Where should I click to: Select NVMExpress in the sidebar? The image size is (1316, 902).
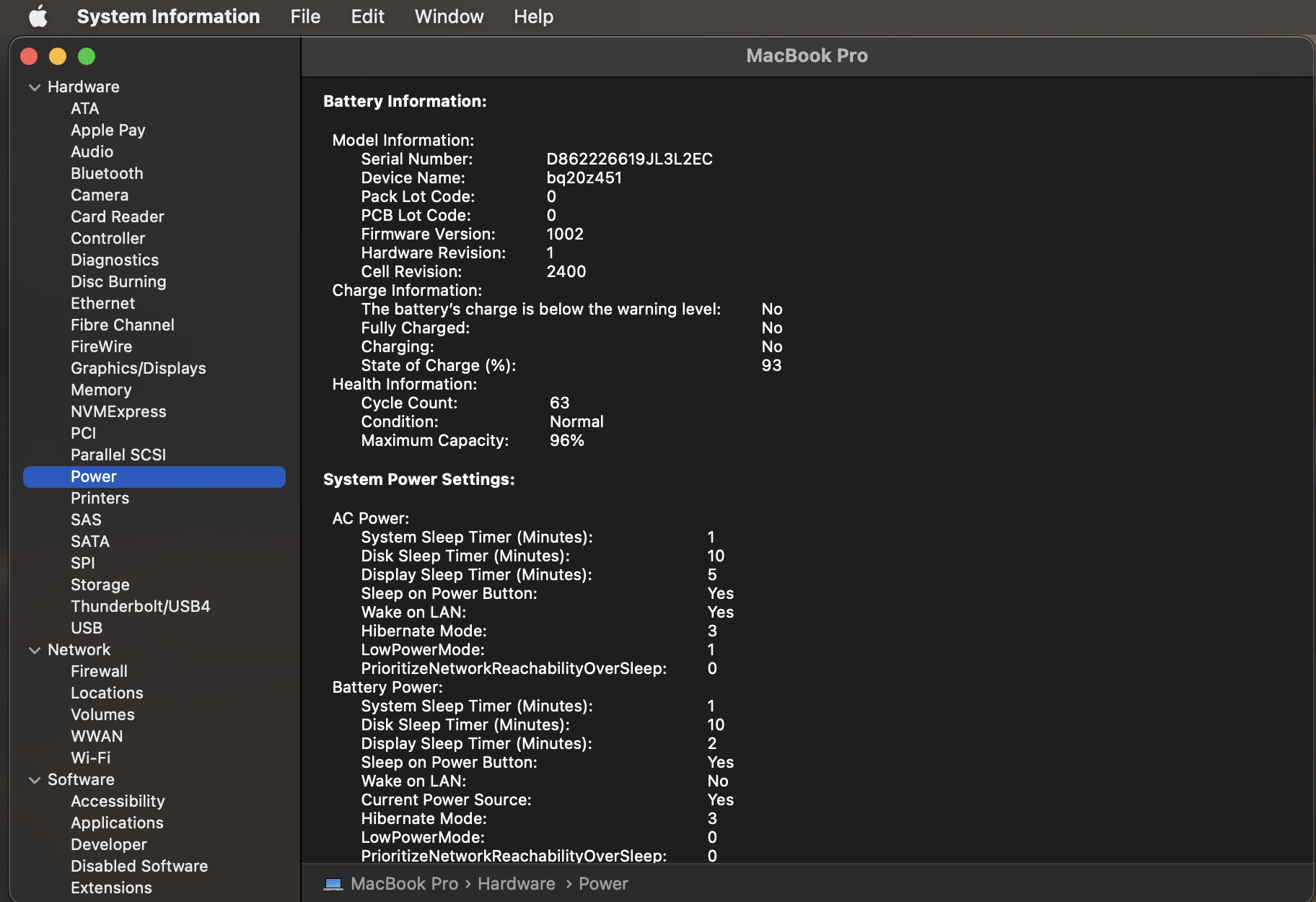click(118, 411)
